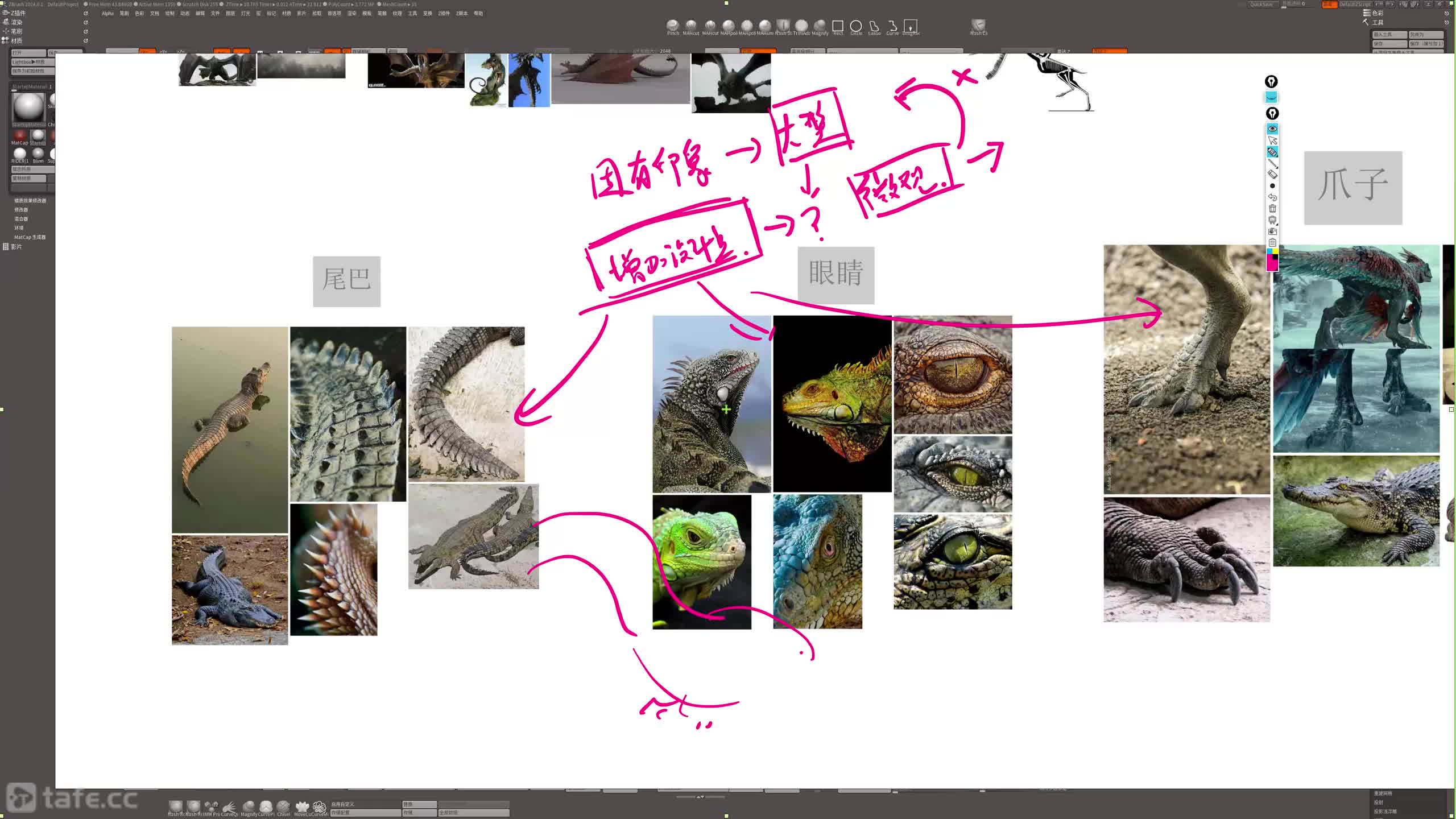Viewport: 1456px width, 819px height.
Task: Click the annotation trash can icon
Action: point(1272,209)
